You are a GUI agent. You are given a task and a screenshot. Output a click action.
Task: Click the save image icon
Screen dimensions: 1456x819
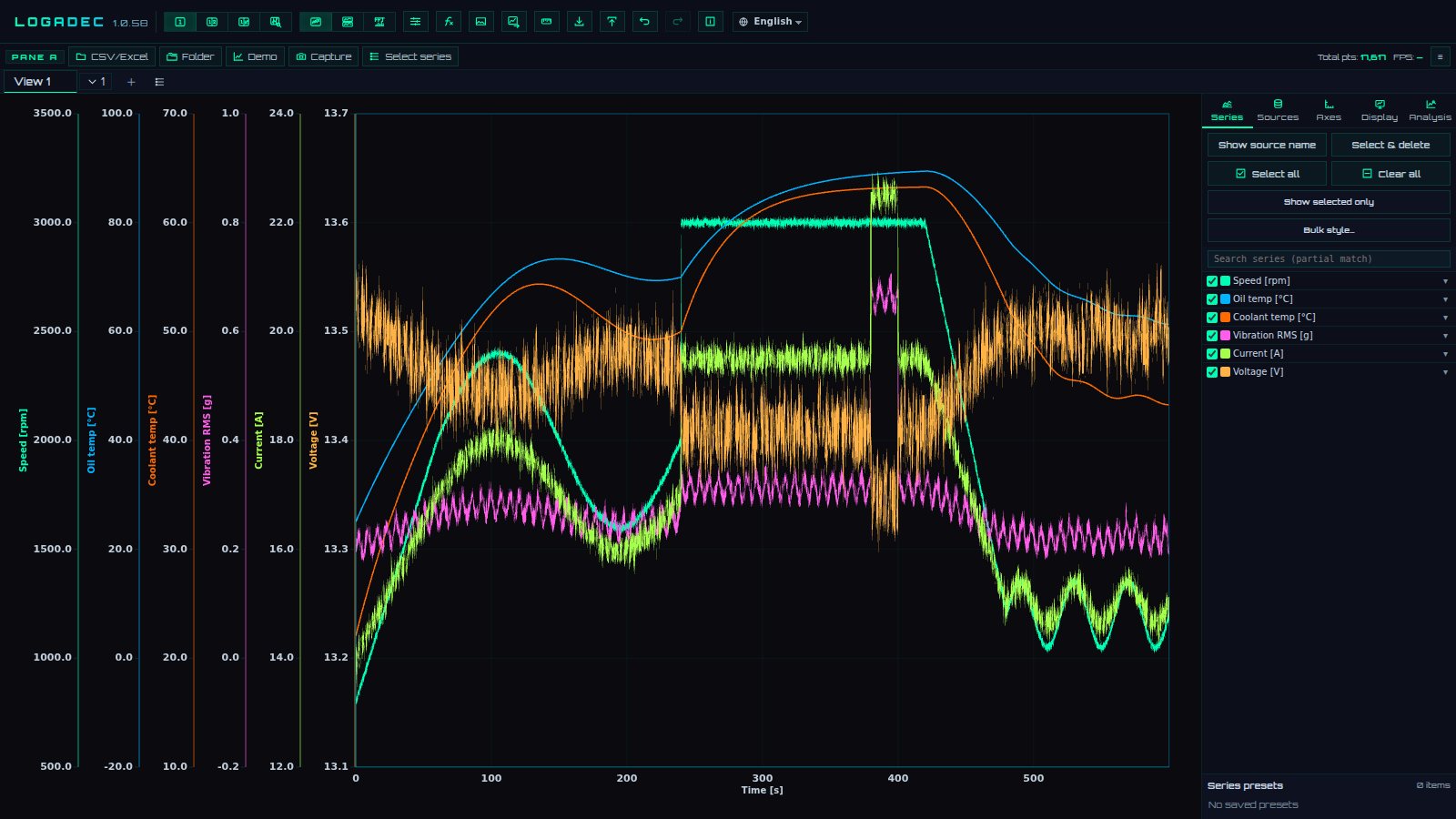click(481, 22)
